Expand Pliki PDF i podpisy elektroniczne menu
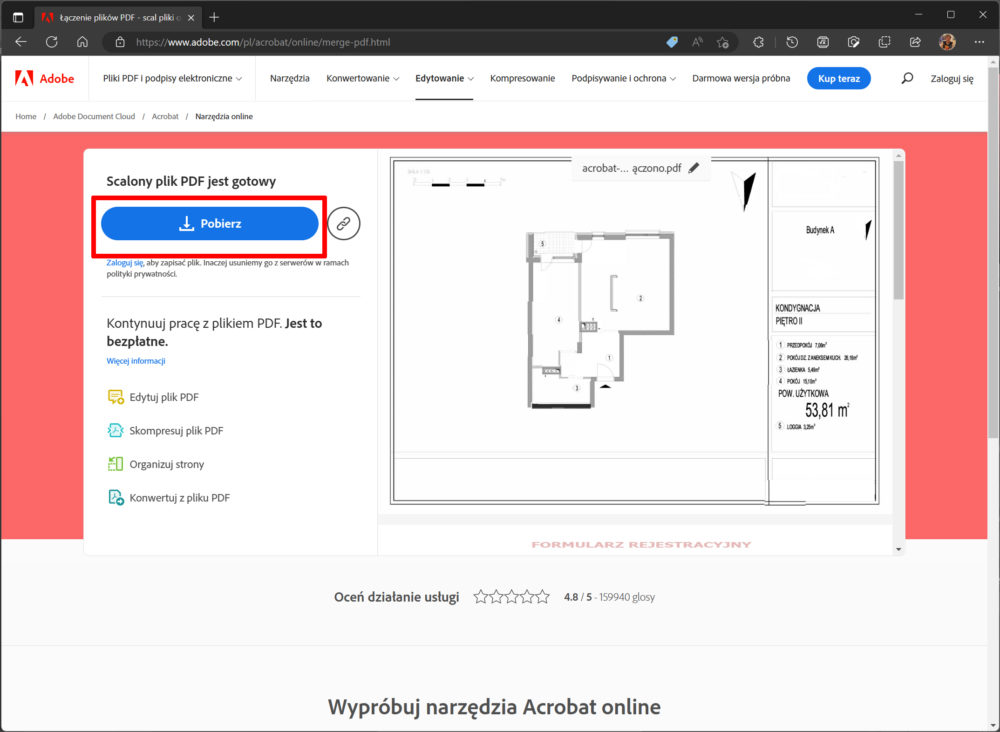Screen dimensions: 1000x732 coord(172,78)
